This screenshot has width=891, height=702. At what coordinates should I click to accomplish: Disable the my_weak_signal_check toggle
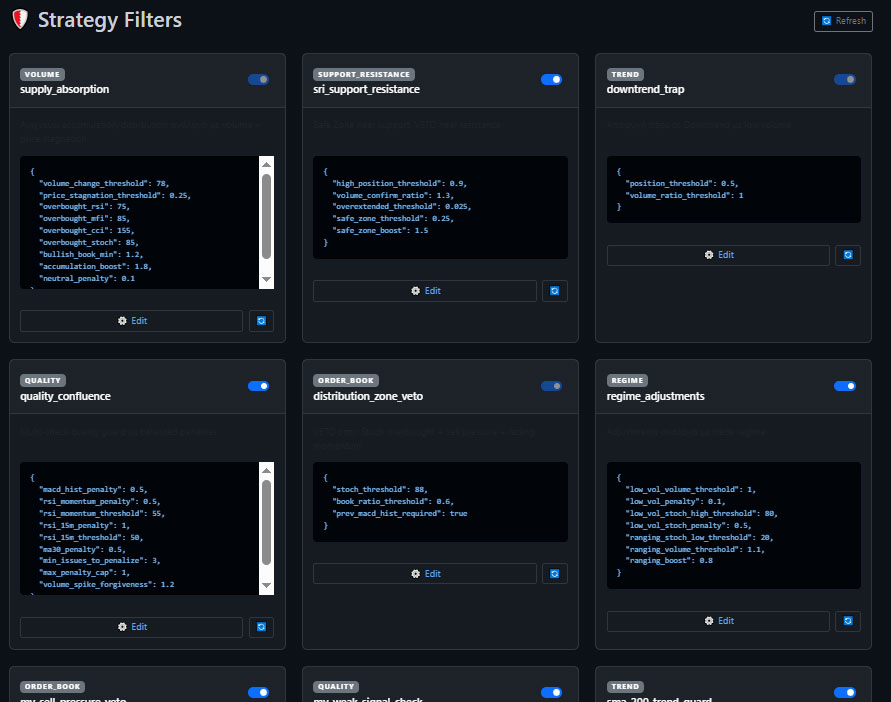click(x=551, y=692)
